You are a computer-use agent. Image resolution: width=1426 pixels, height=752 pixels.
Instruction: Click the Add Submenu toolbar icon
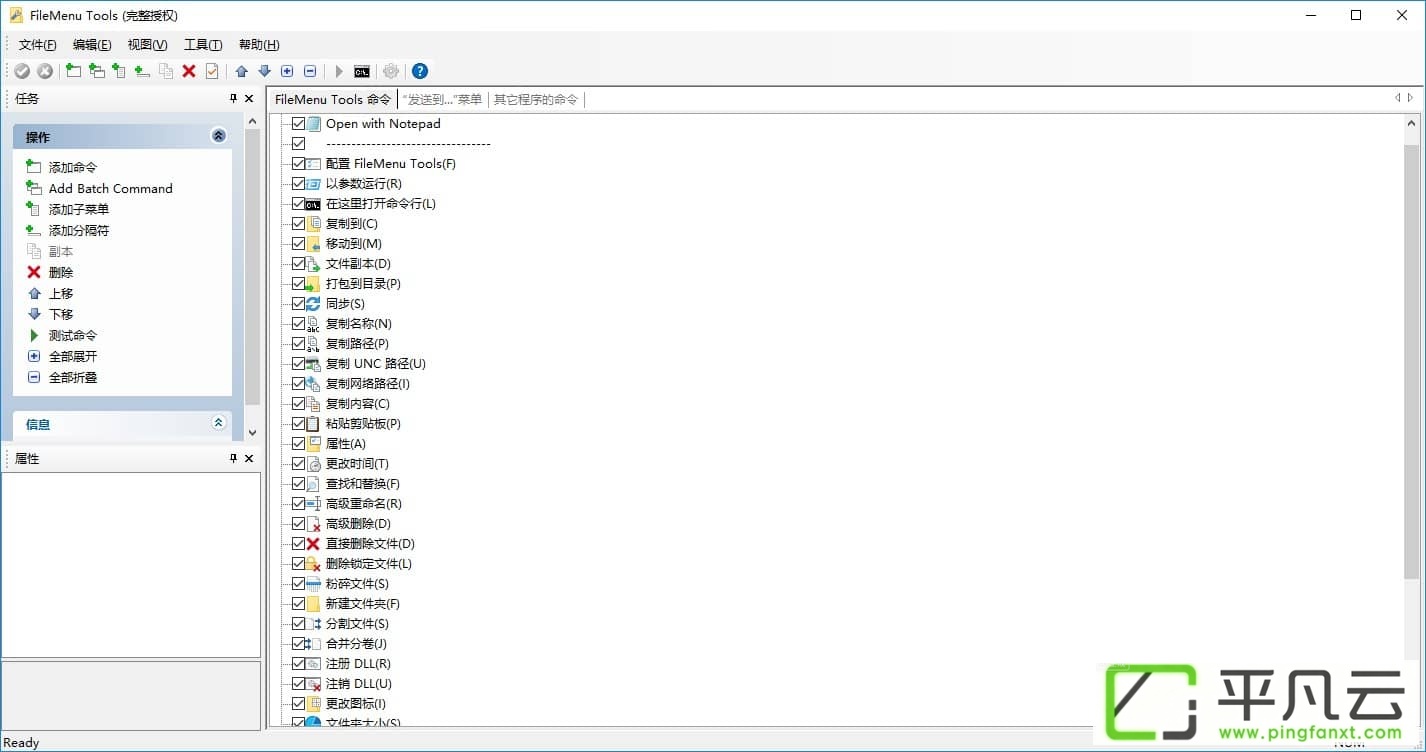tap(119, 71)
